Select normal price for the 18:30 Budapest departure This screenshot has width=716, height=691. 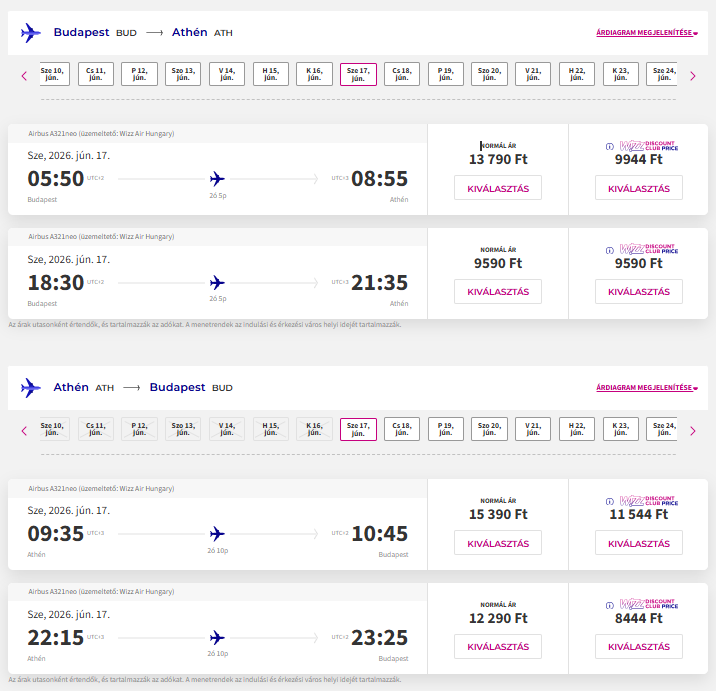(x=498, y=292)
